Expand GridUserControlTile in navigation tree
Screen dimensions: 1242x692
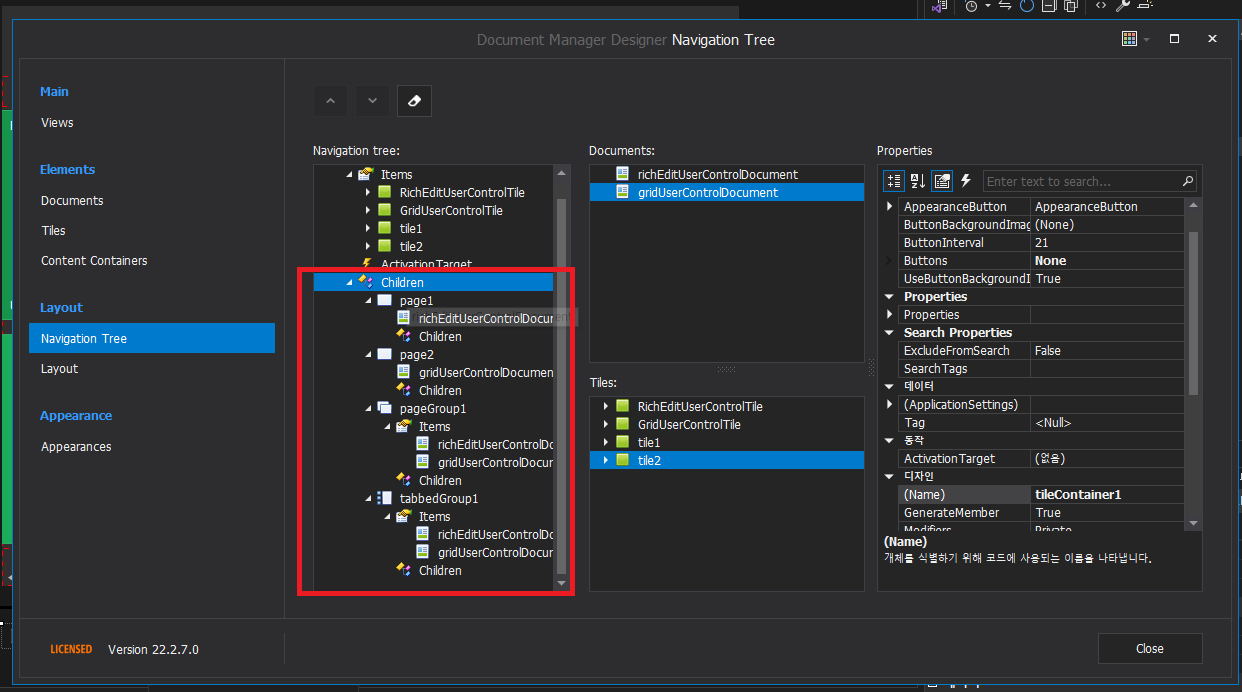(x=369, y=210)
